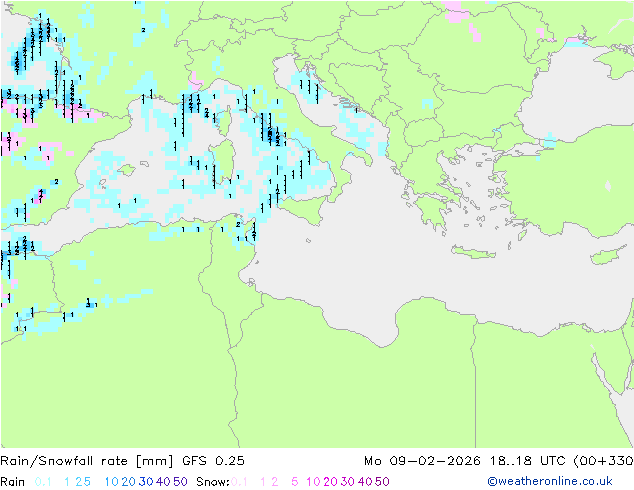Select the Rain 10 legend color value
The height and width of the screenshot is (490, 634).
(112, 482)
